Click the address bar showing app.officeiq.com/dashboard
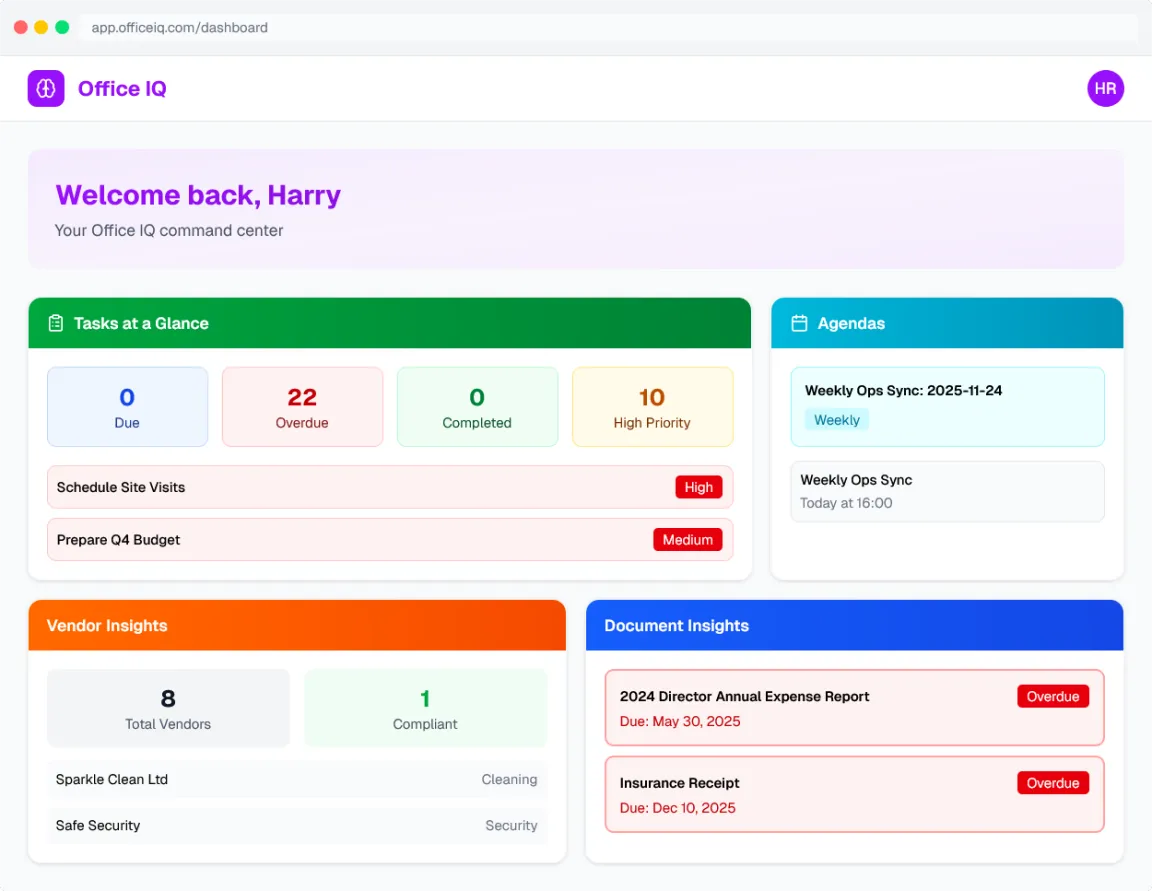1152x891 pixels. pyautogui.click(x=180, y=27)
